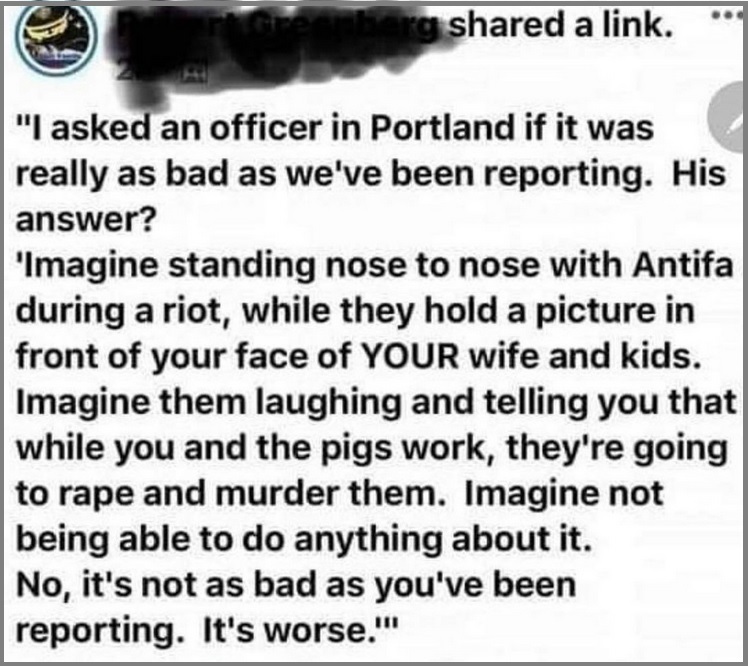Open the blacked-out poster name
Screen dimensions: 748x666
[x=281, y=26]
